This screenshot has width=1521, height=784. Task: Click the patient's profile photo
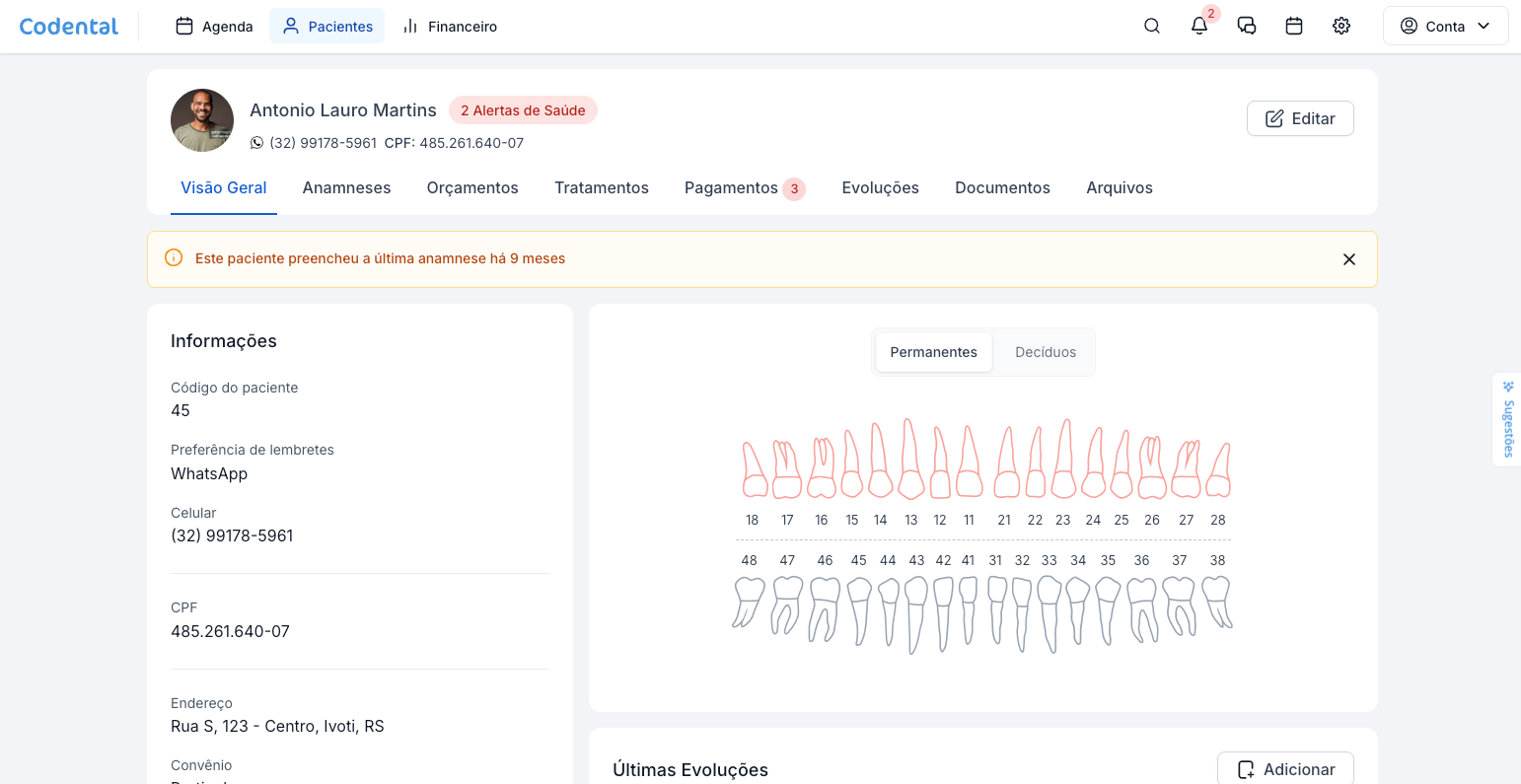point(202,120)
